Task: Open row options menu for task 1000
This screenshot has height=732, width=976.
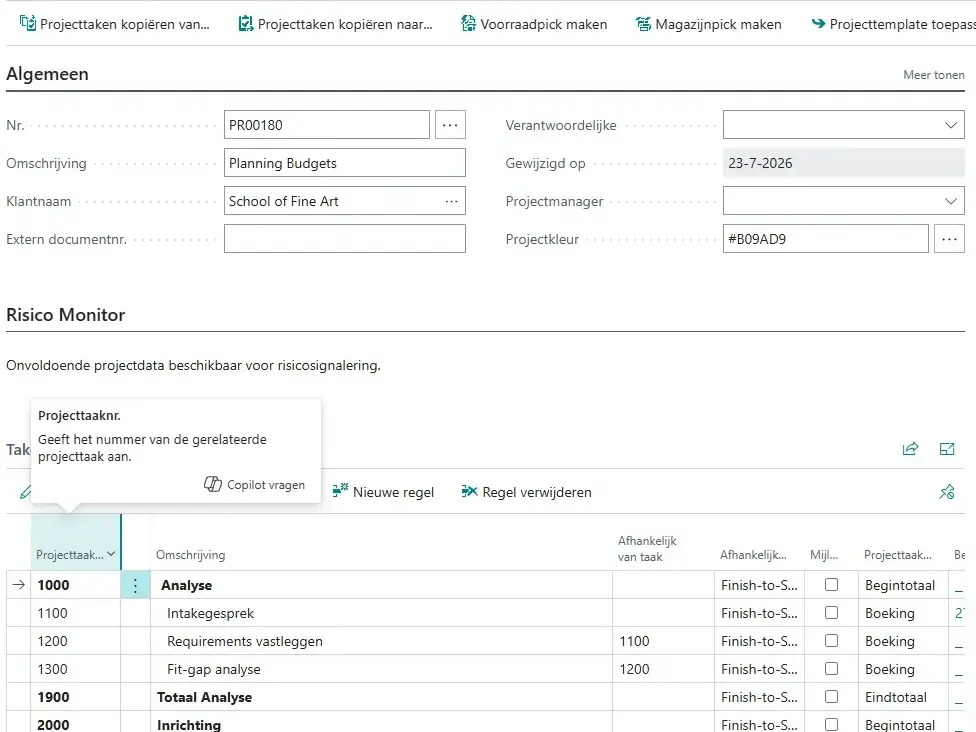Action: coord(135,585)
